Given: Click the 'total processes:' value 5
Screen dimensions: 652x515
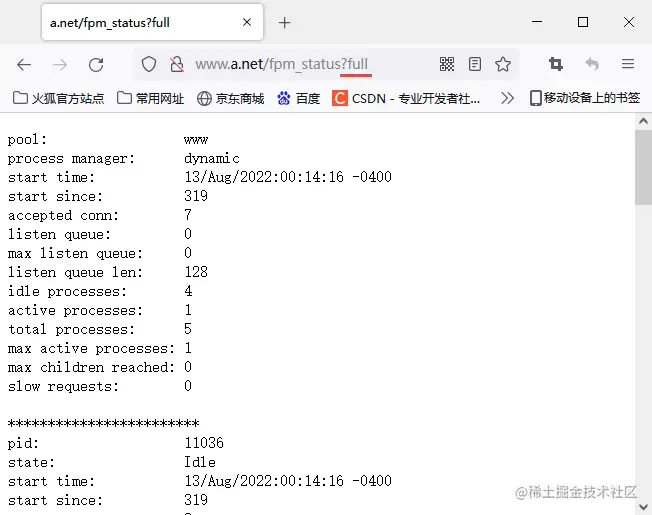Looking at the screenshot, I should pos(188,329).
